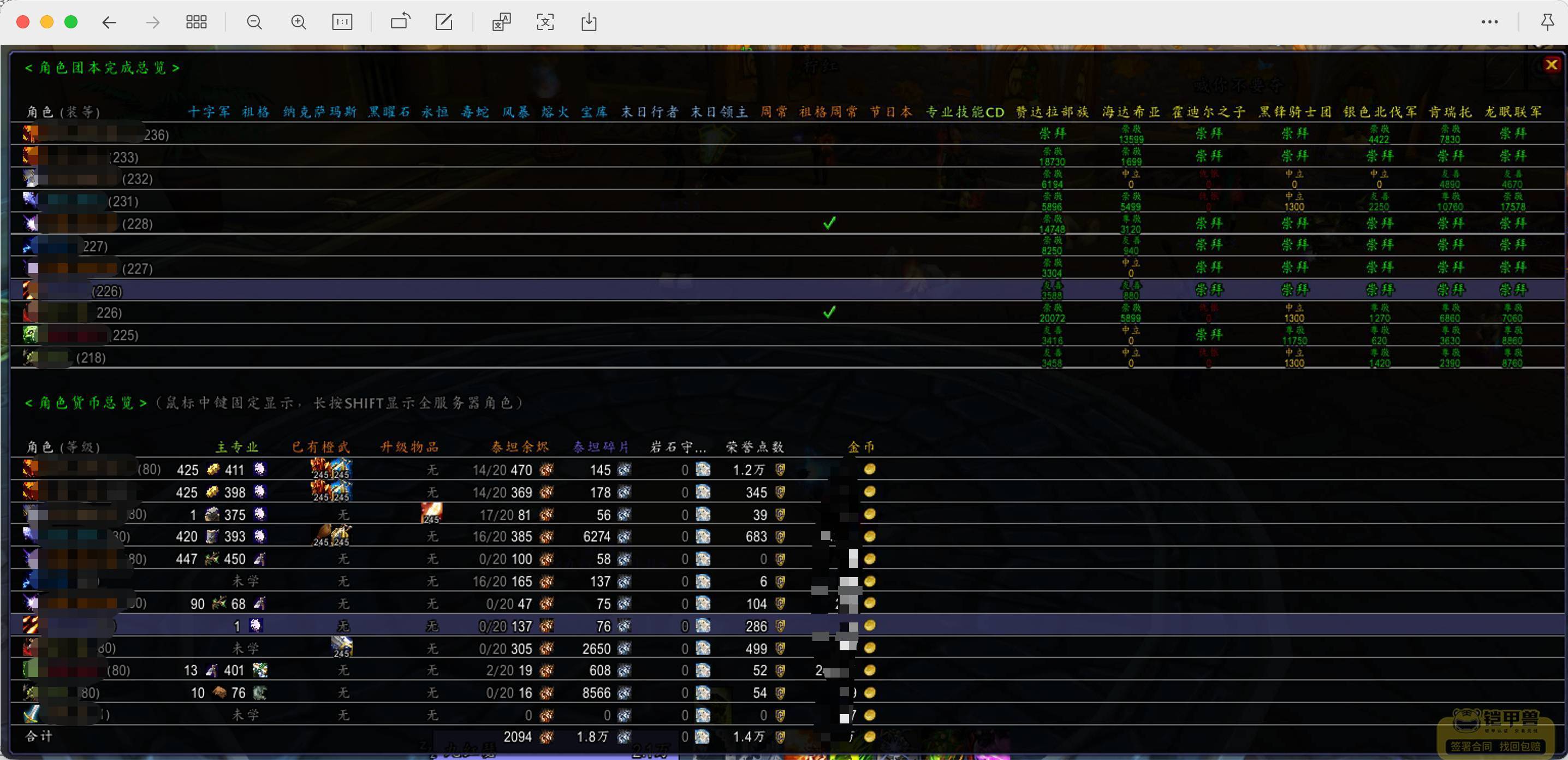The image size is (1568, 760).
Task: Pin the viewer window on top
Action: coord(1547,22)
